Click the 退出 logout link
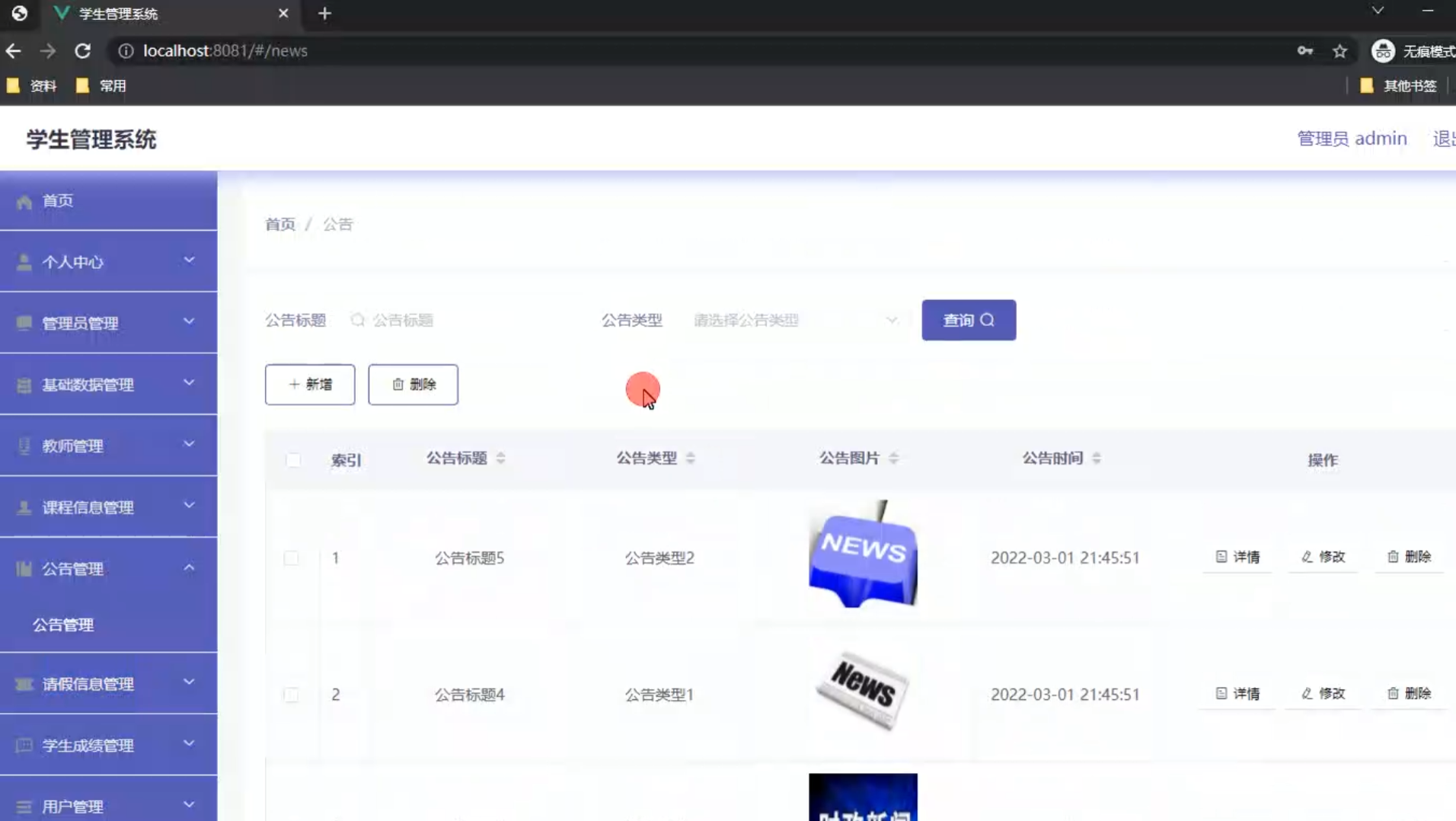1456x821 pixels. (1443, 138)
